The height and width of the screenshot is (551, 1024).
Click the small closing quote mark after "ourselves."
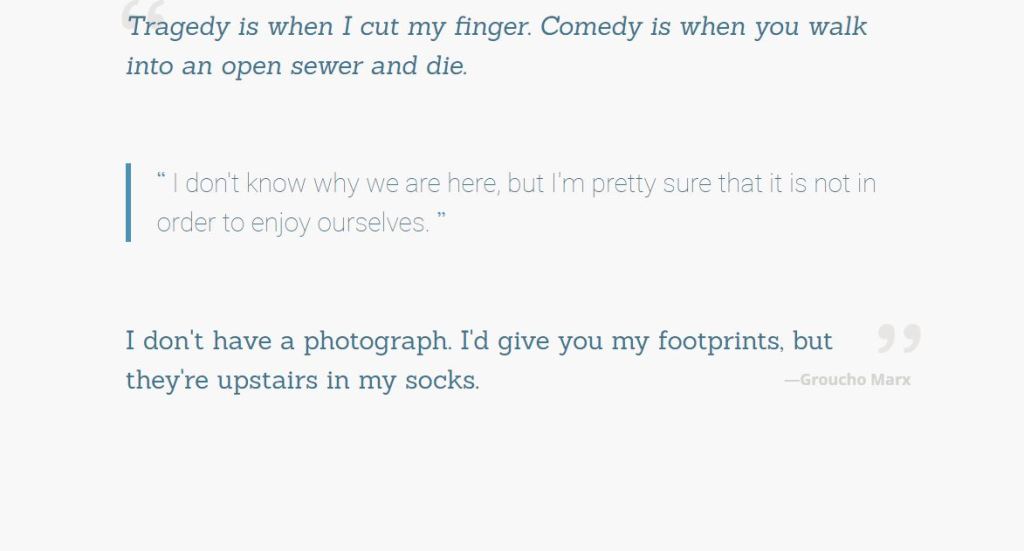pyautogui.click(x=441, y=218)
